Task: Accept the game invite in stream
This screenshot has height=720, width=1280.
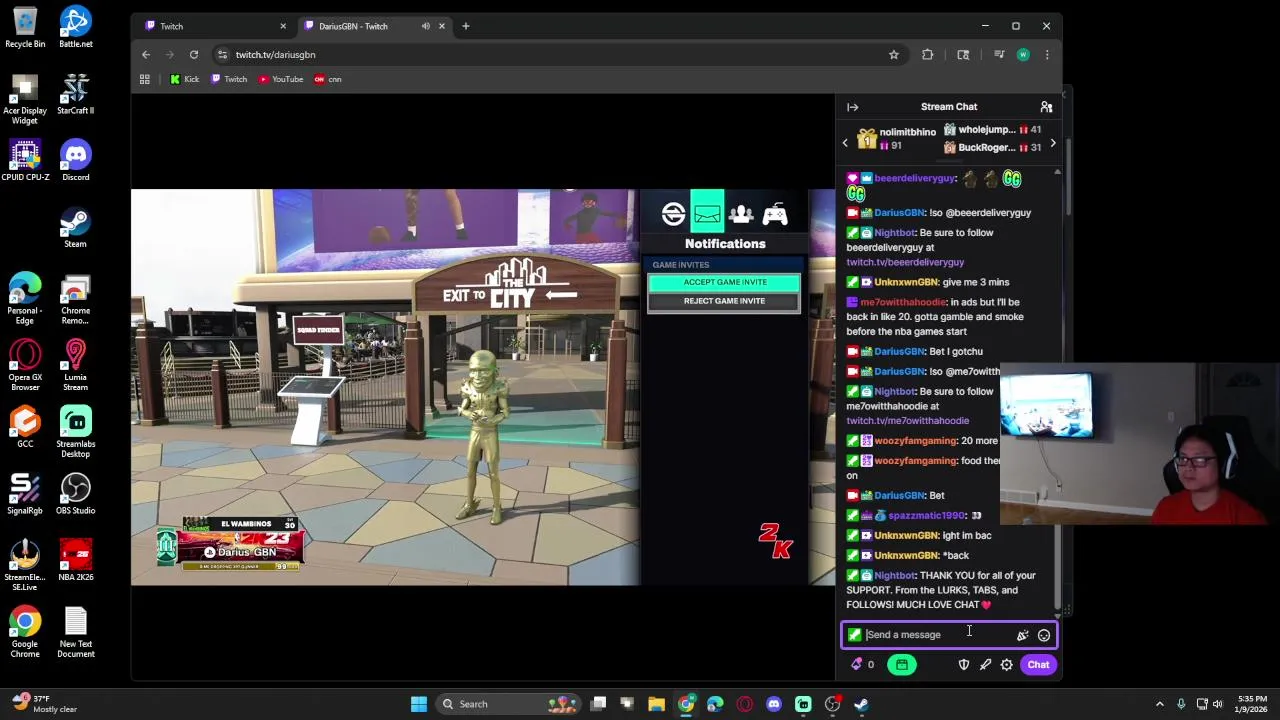Action: coord(725,282)
